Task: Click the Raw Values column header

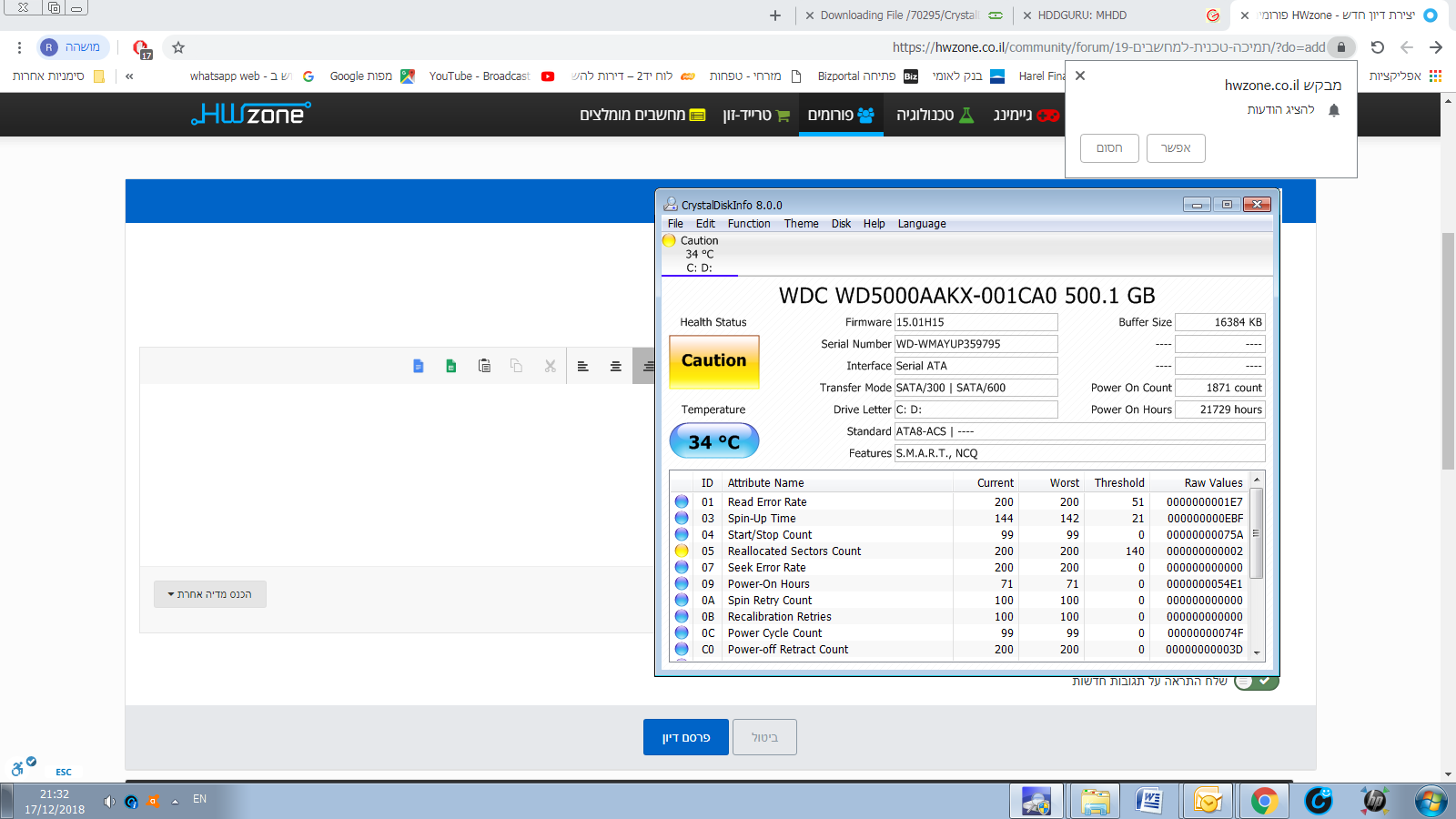Action: (1199, 483)
